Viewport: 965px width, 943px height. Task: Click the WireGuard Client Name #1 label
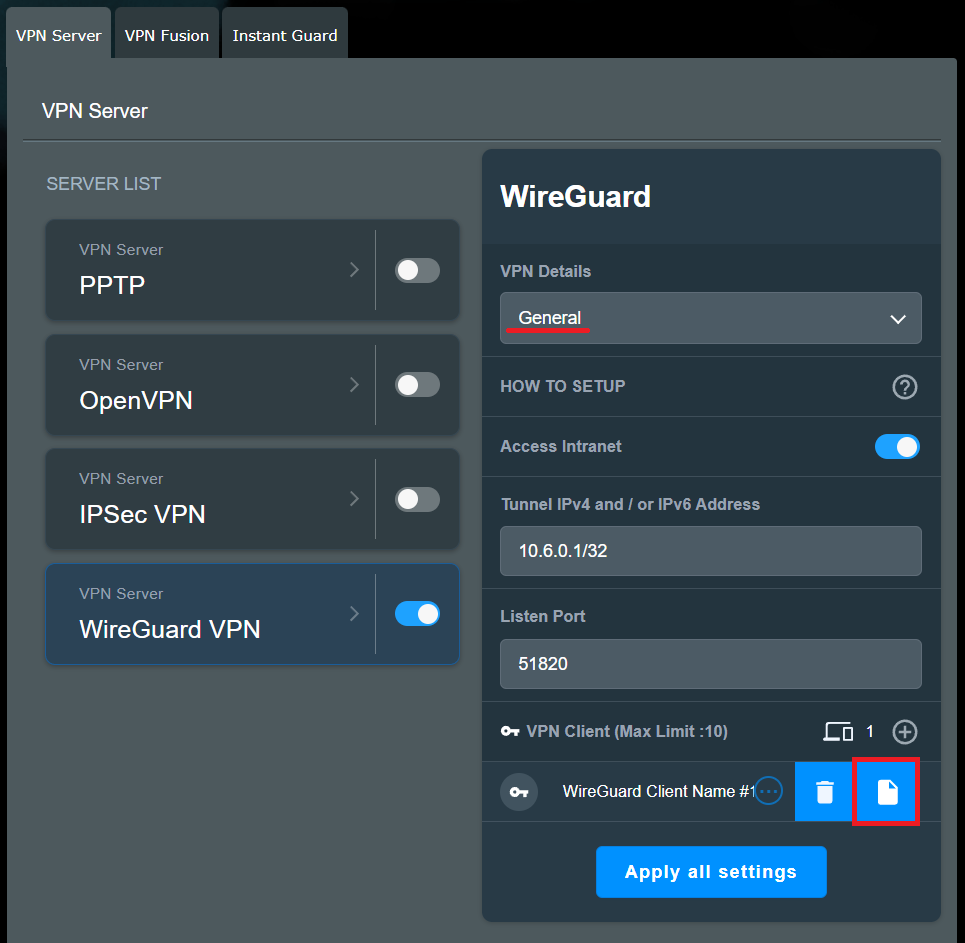click(x=658, y=792)
